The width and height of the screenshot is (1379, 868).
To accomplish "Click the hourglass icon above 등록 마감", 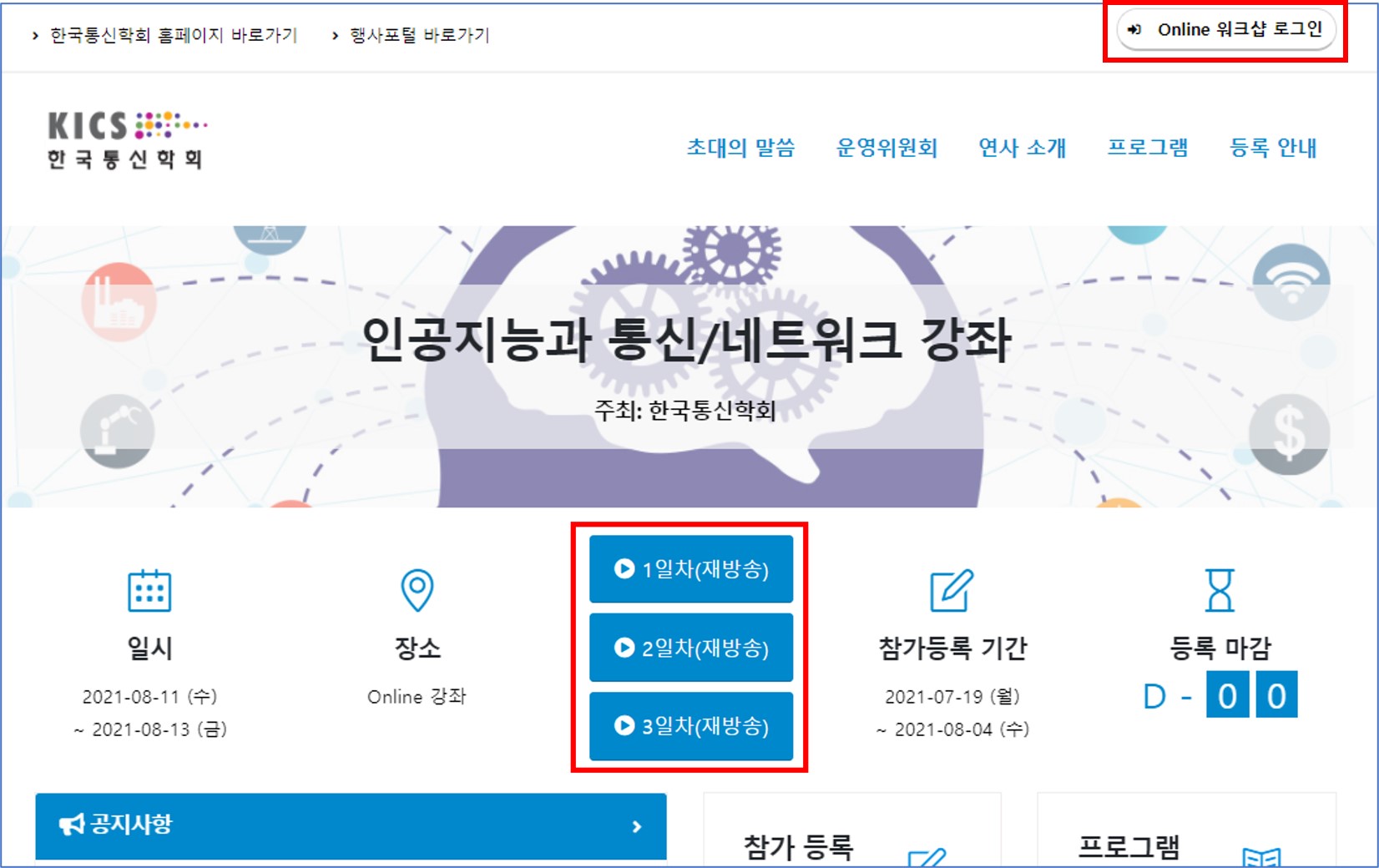I will click(x=1220, y=590).
